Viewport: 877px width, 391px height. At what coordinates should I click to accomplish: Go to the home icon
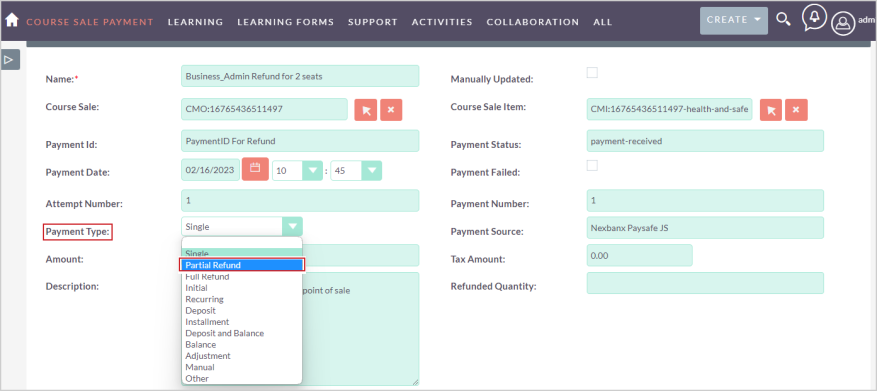click(x=12, y=20)
